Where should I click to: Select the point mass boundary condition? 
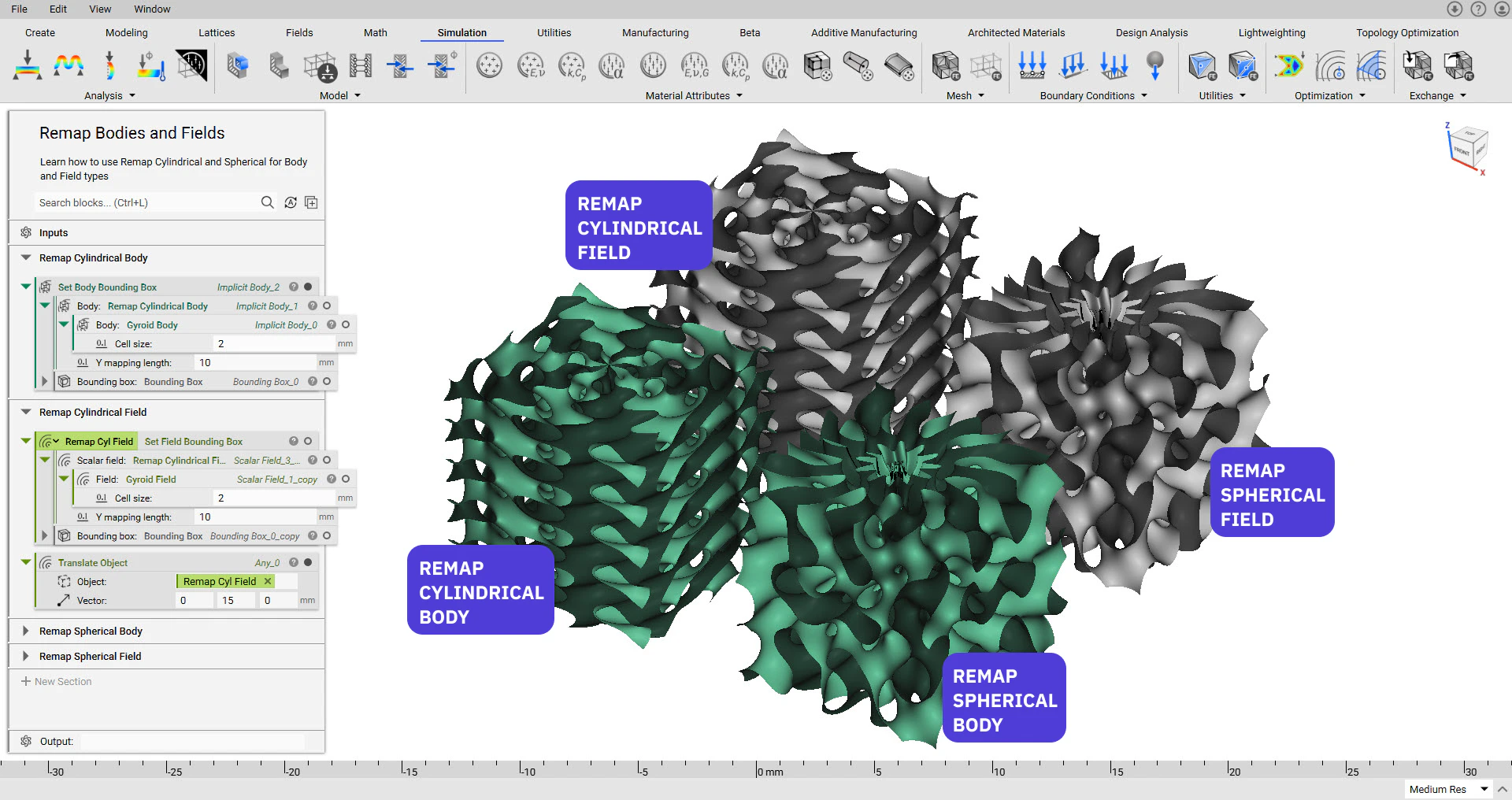tap(1155, 66)
